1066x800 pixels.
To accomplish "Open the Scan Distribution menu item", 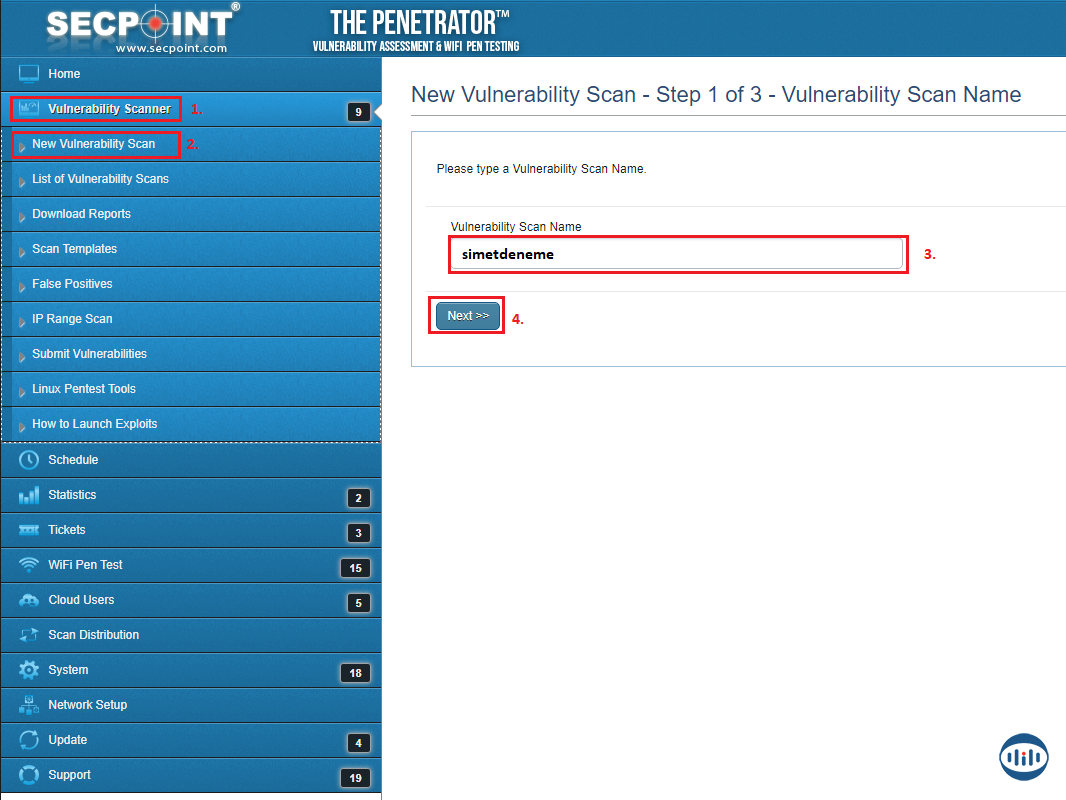I will pyautogui.click(x=93, y=635).
